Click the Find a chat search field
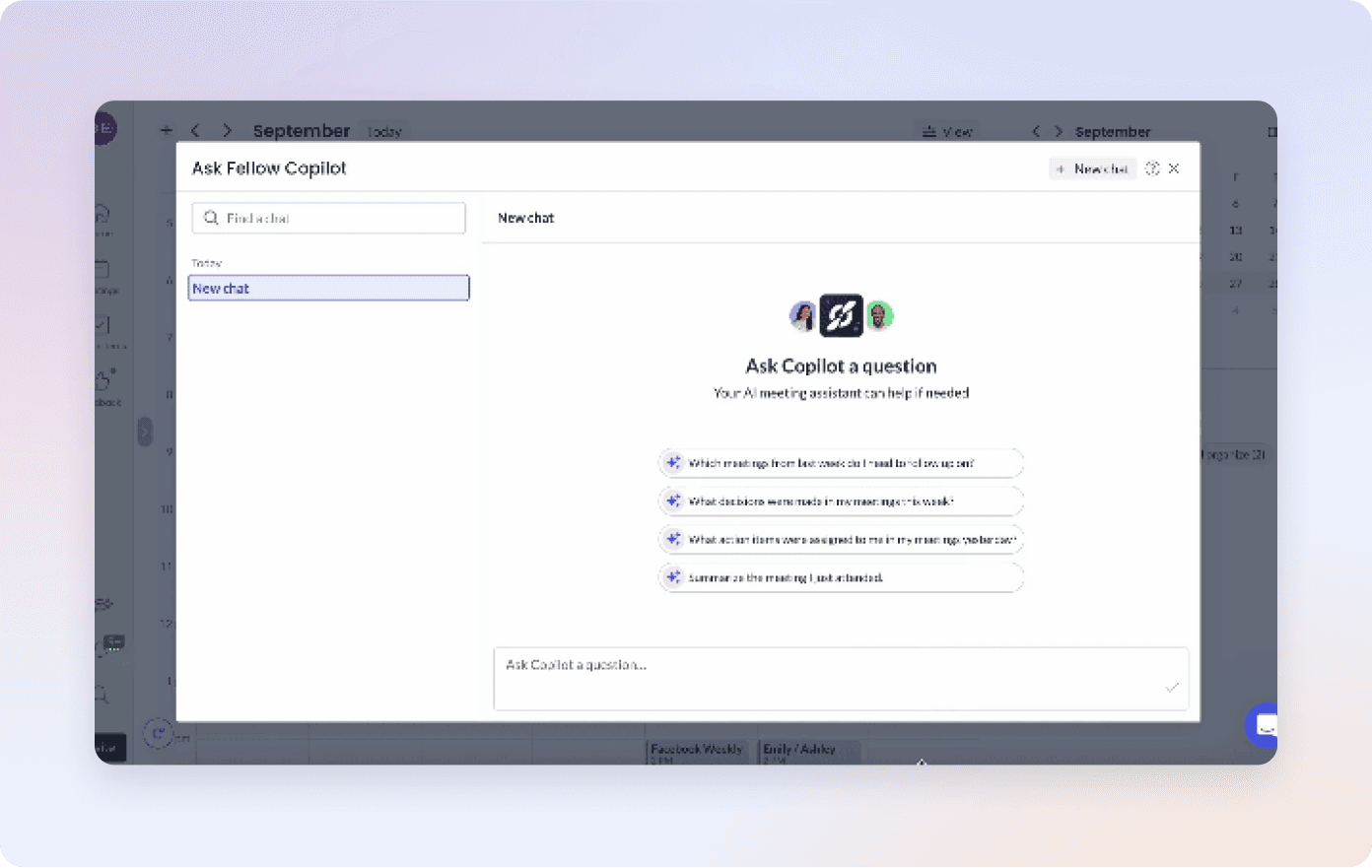Viewport: 1372px width, 868px height. click(x=328, y=218)
